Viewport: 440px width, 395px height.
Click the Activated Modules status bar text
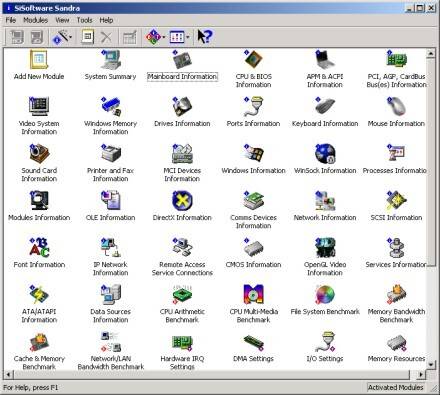coord(395,387)
